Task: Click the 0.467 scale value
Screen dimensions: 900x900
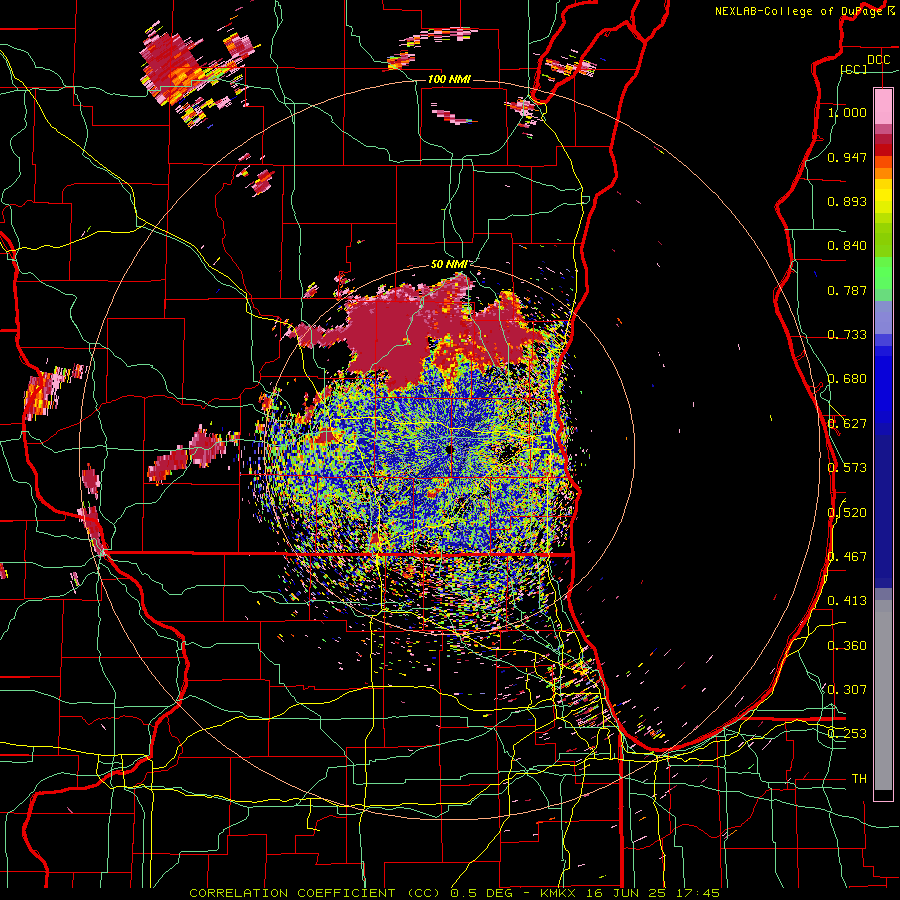Action: pyautogui.click(x=847, y=557)
